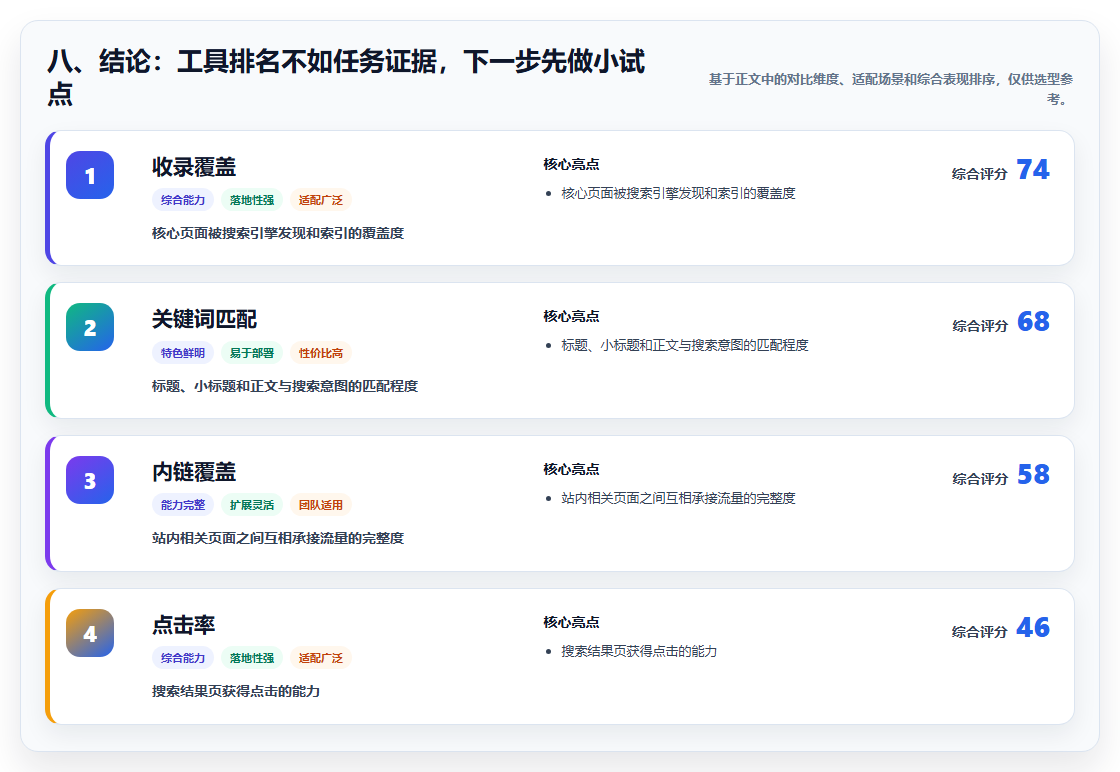Select the 团队适用 tag
The width and height of the screenshot is (1120, 772).
pyautogui.click(x=321, y=505)
